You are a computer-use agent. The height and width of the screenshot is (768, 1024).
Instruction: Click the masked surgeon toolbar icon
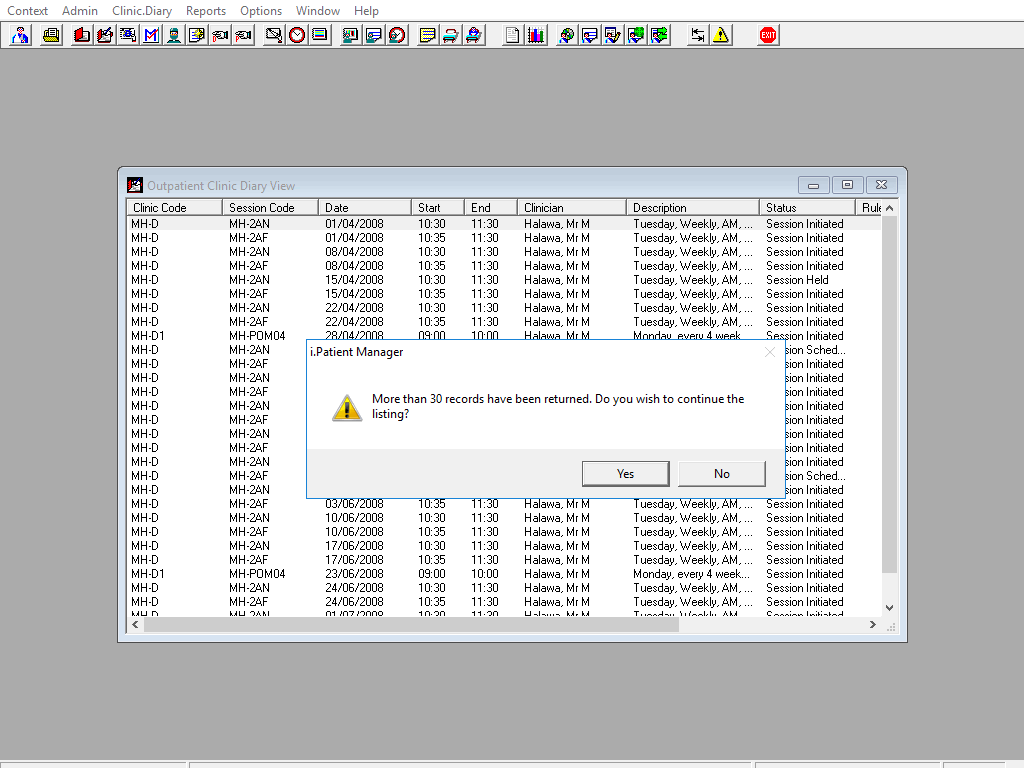(174, 35)
